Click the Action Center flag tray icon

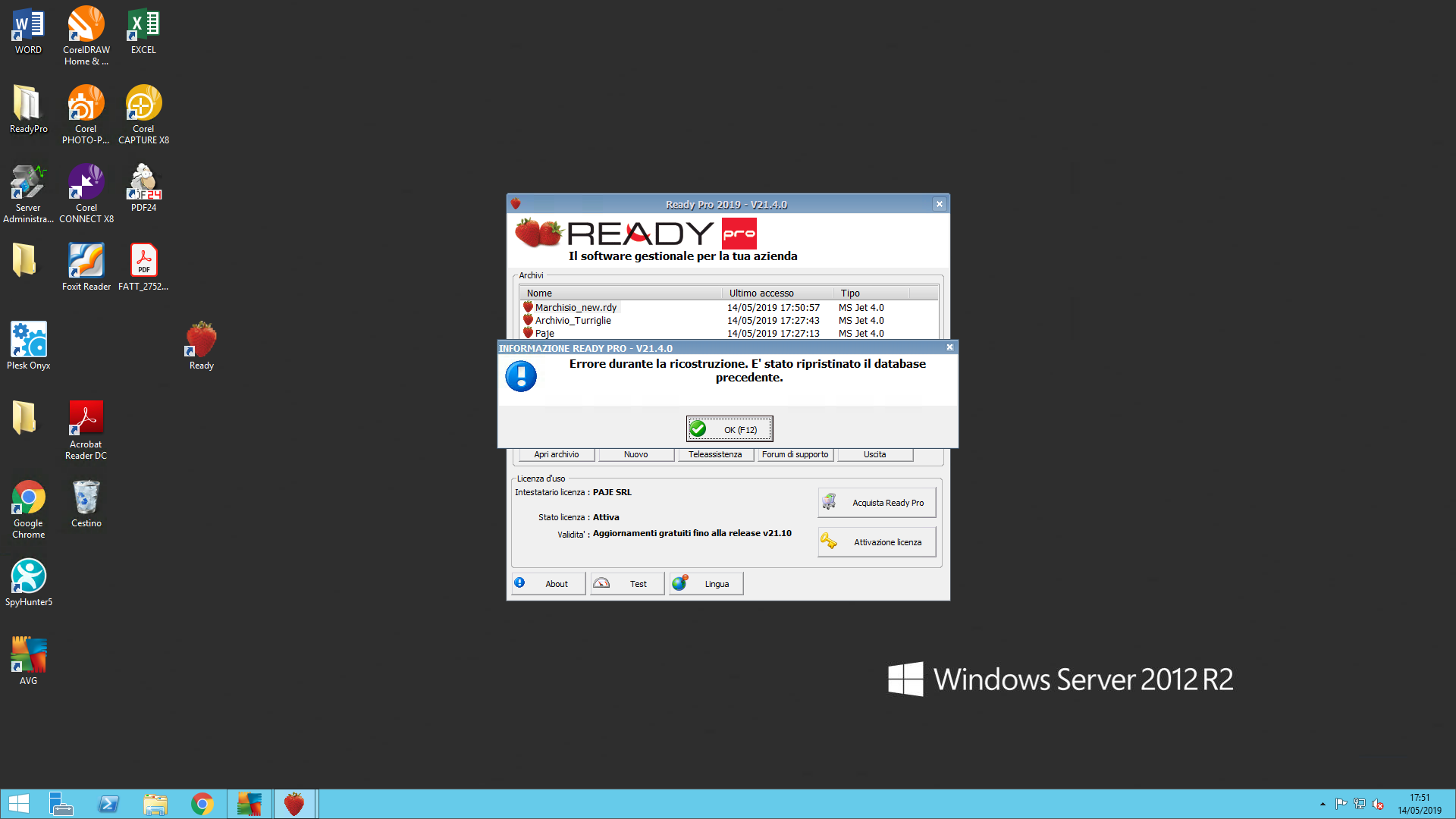coord(1341,805)
